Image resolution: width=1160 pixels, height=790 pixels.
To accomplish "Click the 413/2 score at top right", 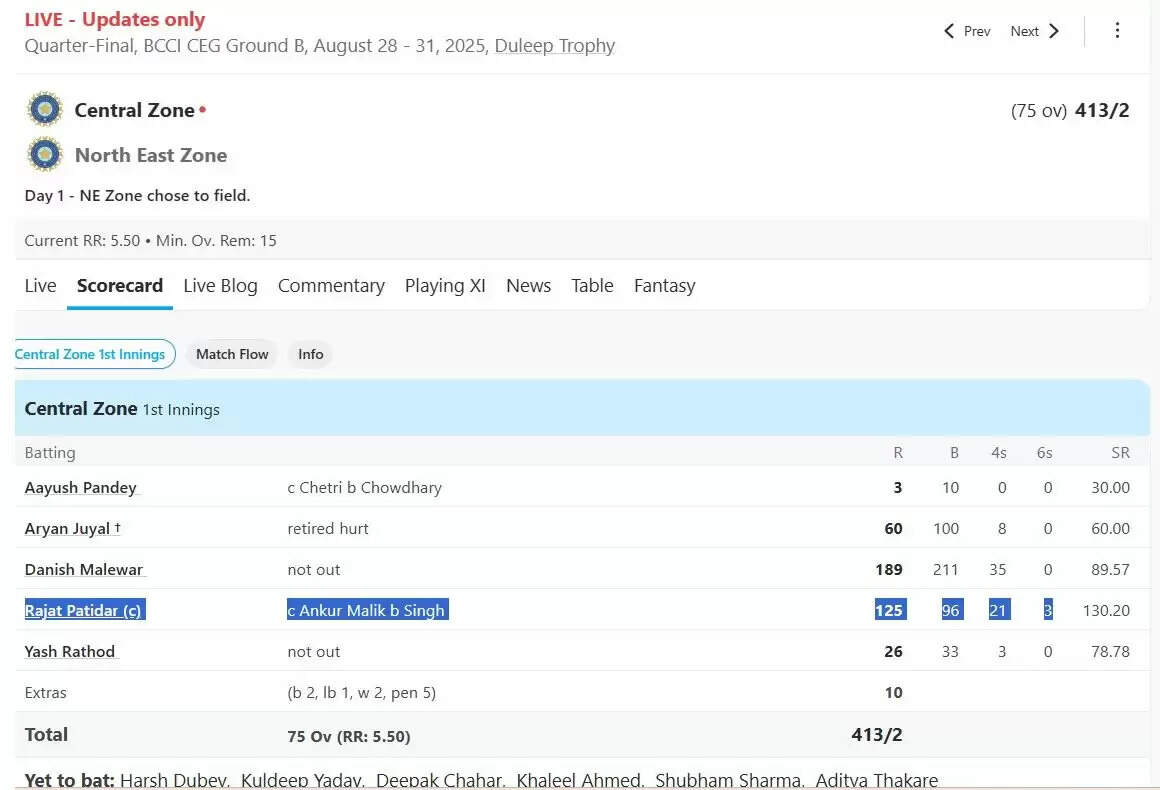I will 1102,110.
